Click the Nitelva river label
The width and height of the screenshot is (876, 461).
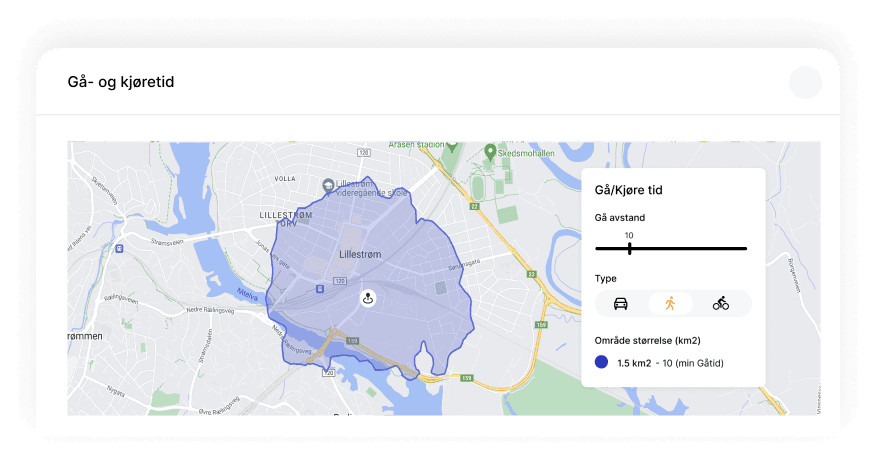(247, 294)
